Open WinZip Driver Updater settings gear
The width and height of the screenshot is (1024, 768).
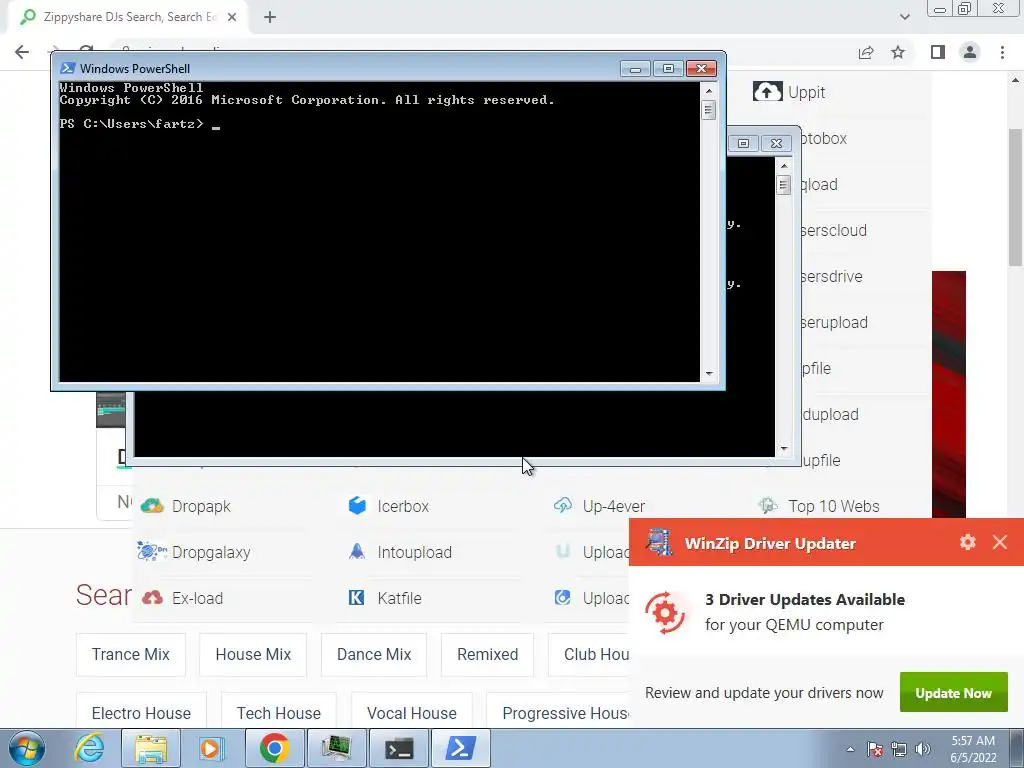(968, 542)
